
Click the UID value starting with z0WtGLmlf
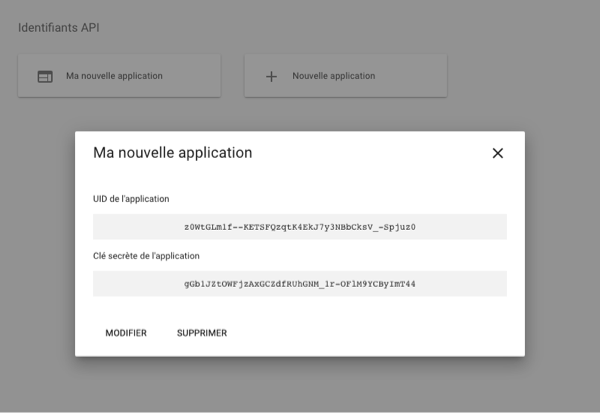pos(299,227)
